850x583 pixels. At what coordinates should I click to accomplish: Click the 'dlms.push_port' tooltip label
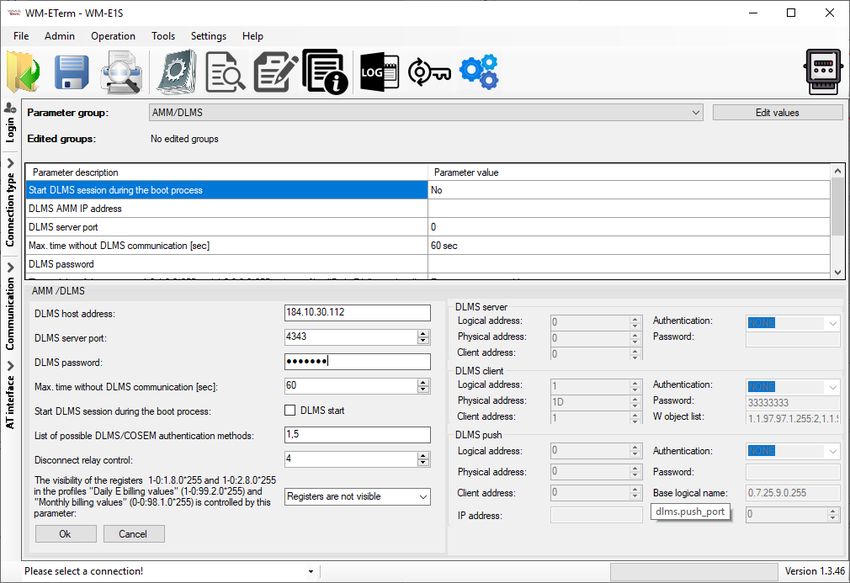click(x=690, y=511)
